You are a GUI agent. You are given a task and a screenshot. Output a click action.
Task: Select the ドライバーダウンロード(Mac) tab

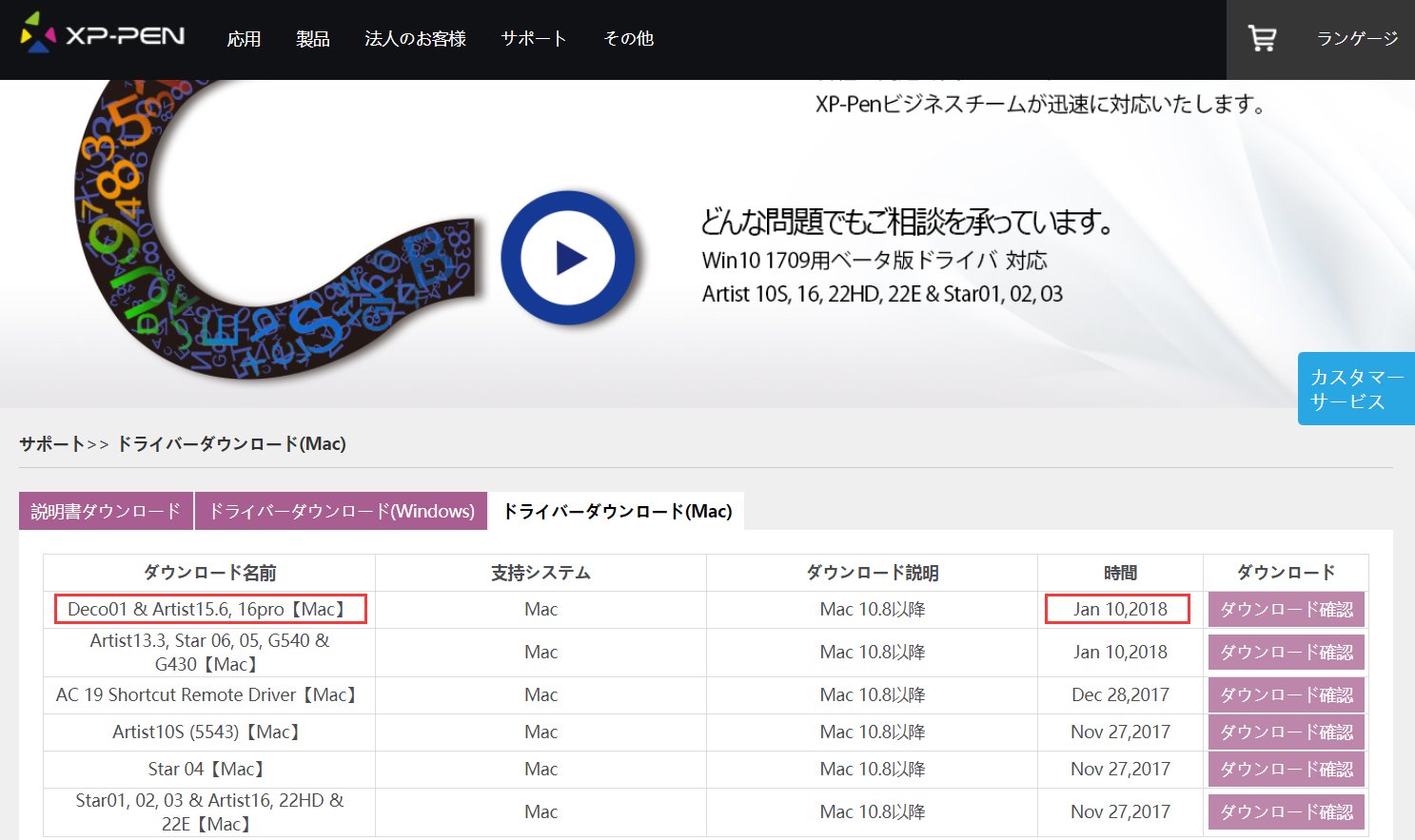[x=617, y=511]
